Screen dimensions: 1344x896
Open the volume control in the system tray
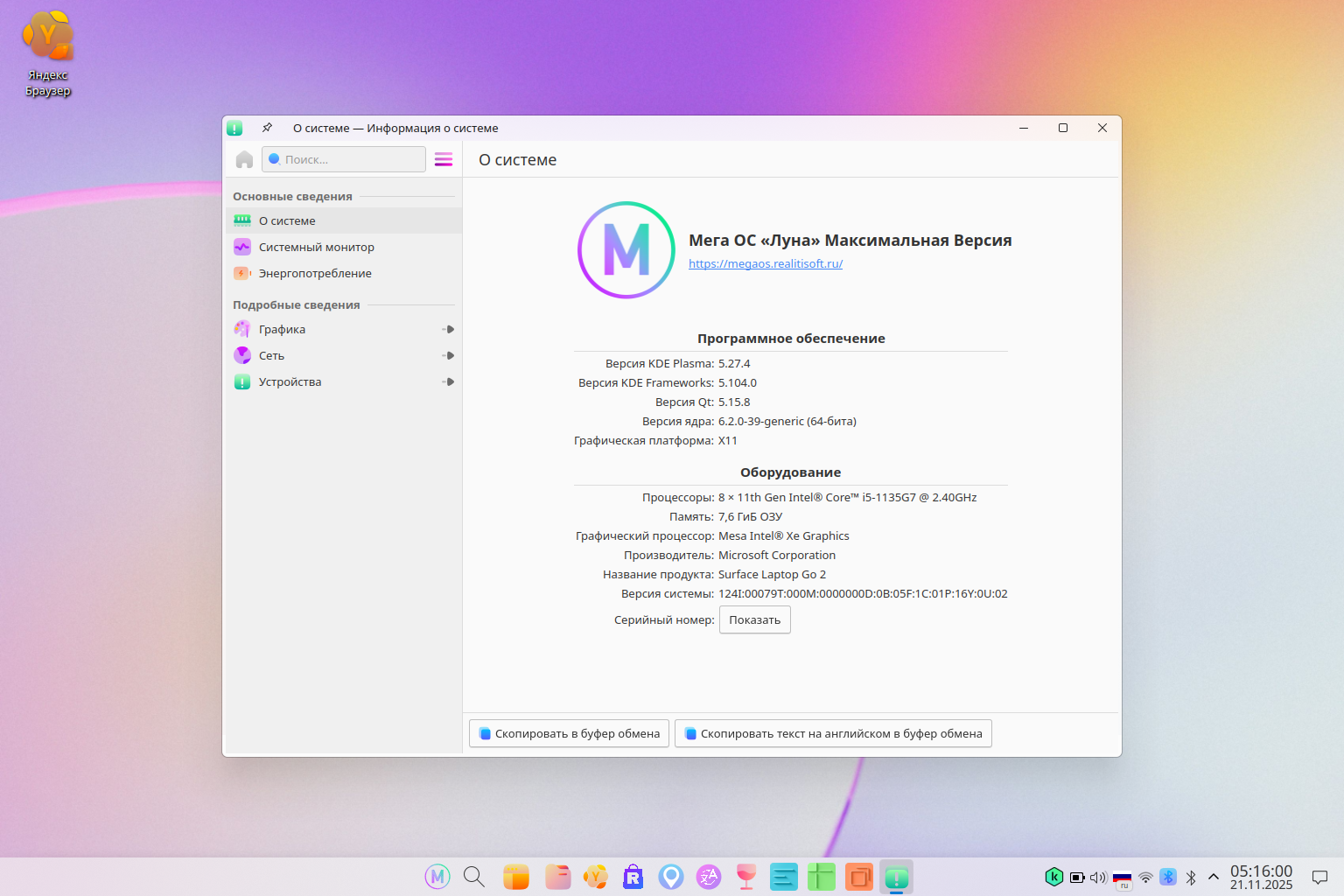coord(1098,877)
